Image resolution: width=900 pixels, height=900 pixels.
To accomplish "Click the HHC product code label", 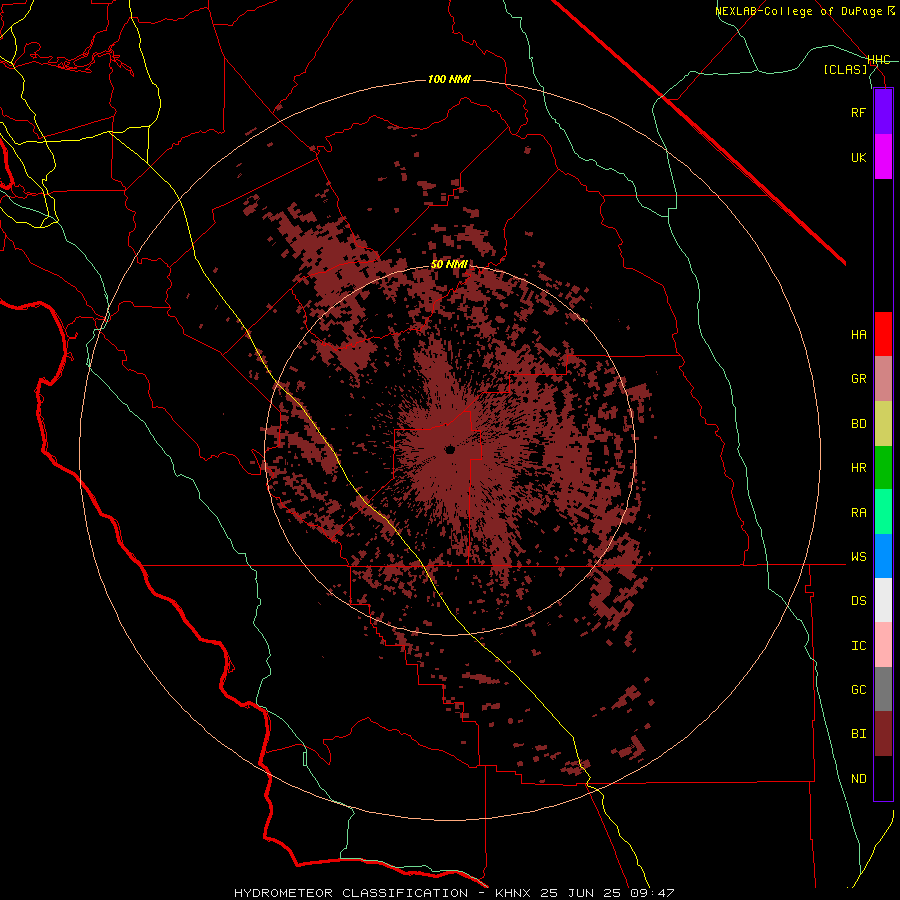I will (x=879, y=60).
